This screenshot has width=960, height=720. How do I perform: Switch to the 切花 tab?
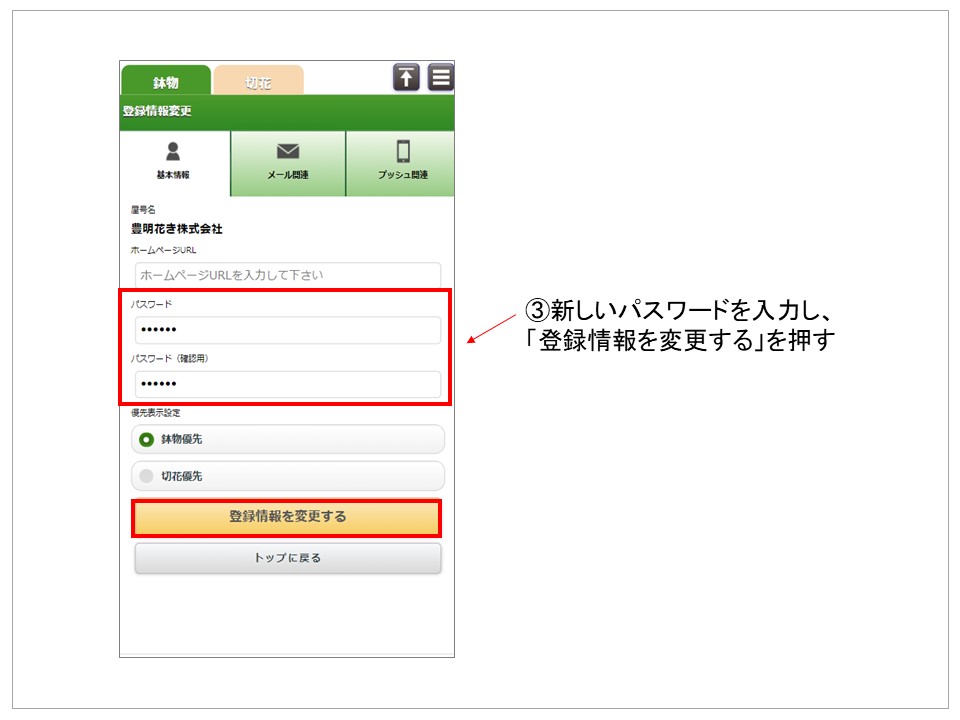(x=258, y=81)
